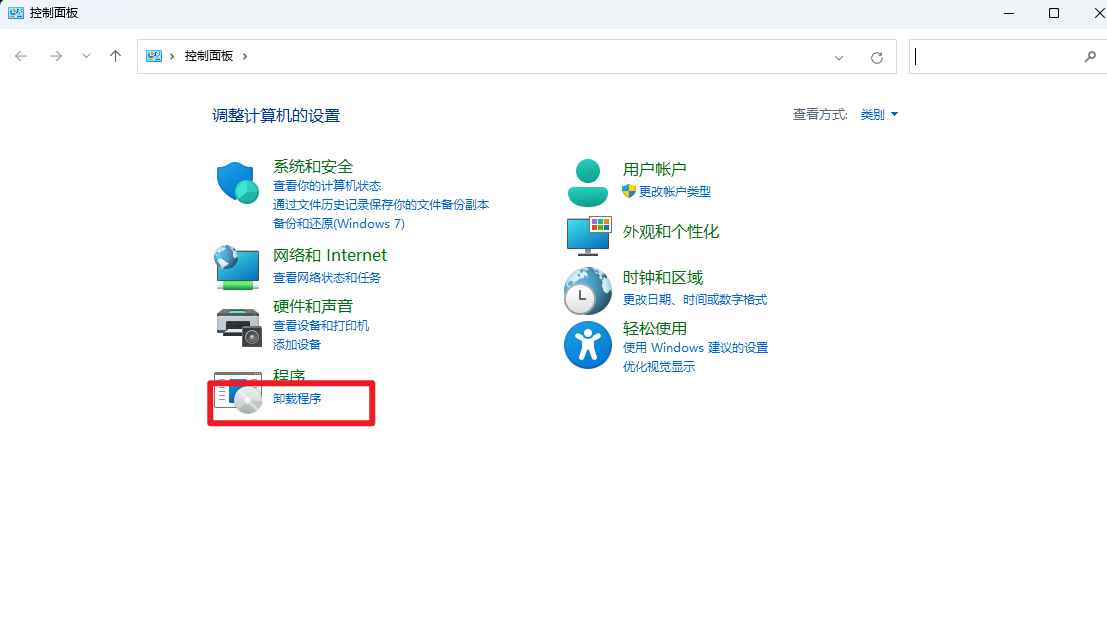Open the Ease of Access icon
Viewport: 1107px width, 623px height.
[x=587, y=345]
